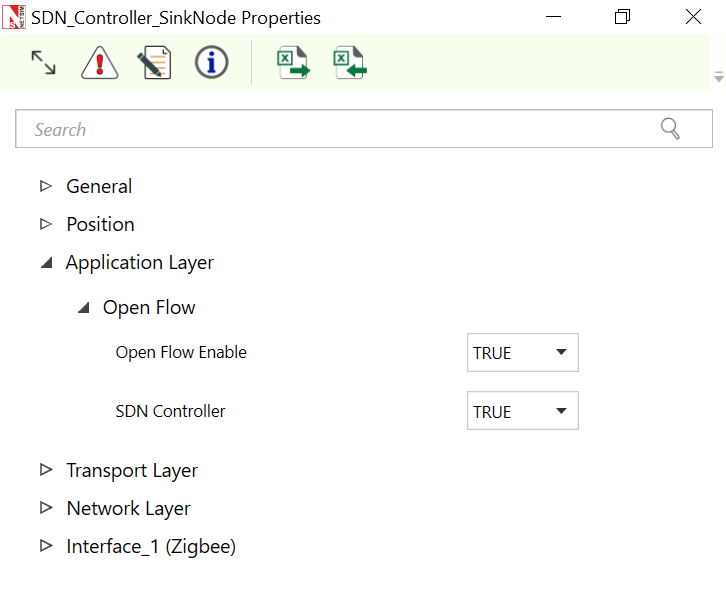Expand the Network Layer section
Image resolution: width=726 pixels, height=597 pixels.
45,508
